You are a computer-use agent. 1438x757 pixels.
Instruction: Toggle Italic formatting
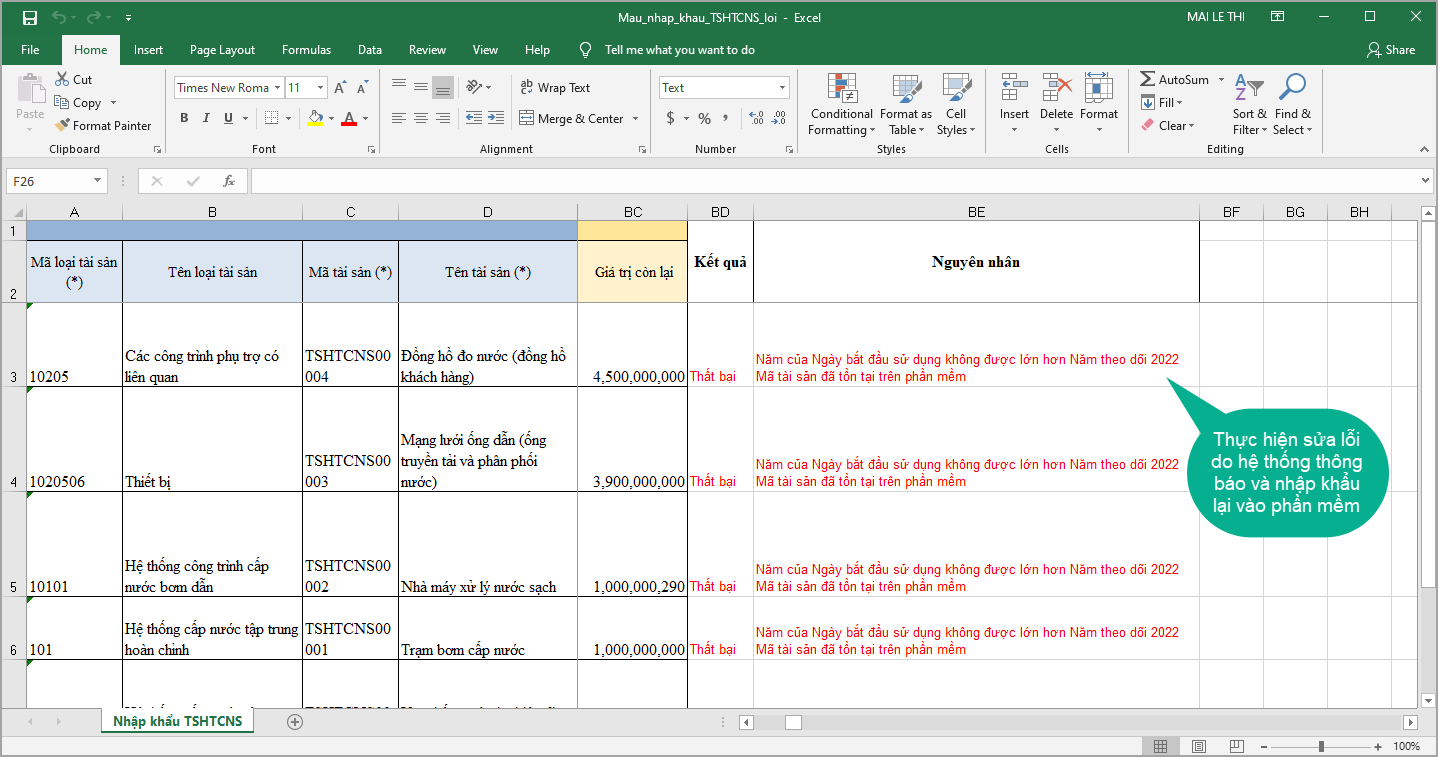206,118
